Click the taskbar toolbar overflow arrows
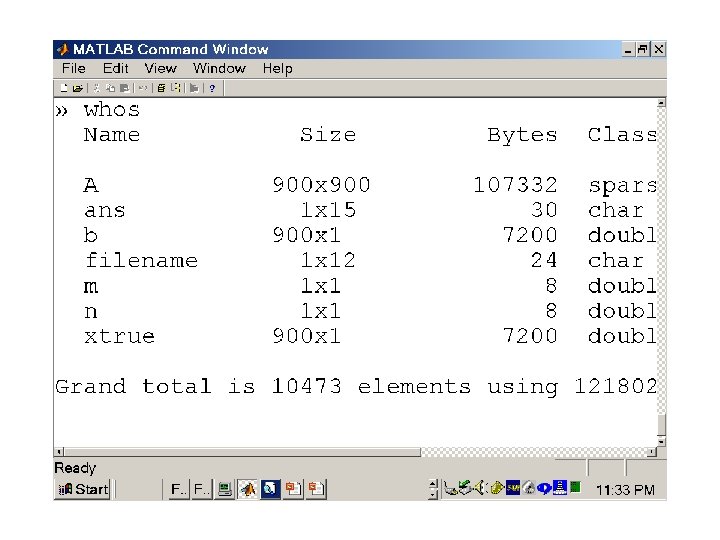This screenshot has height=540, width=720. (x=433, y=489)
